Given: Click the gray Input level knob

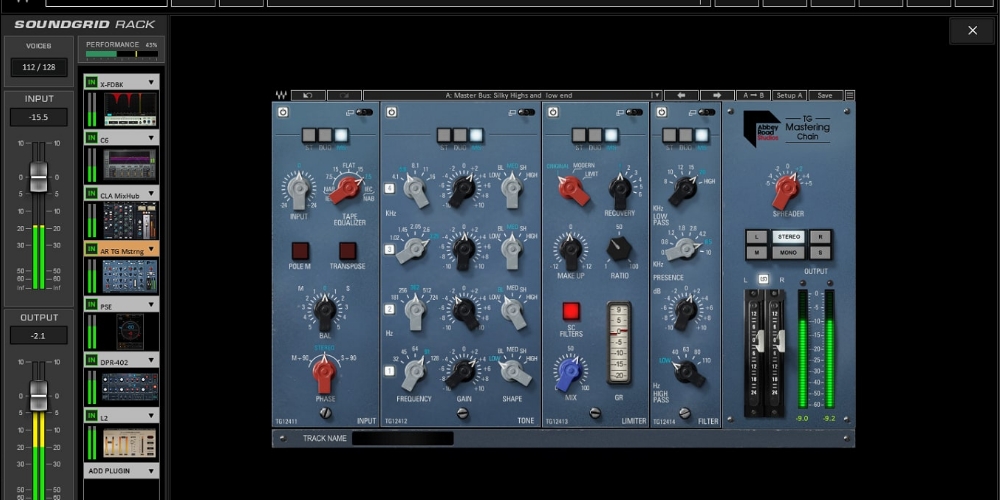Looking at the screenshot, I should tap(298, 191).
